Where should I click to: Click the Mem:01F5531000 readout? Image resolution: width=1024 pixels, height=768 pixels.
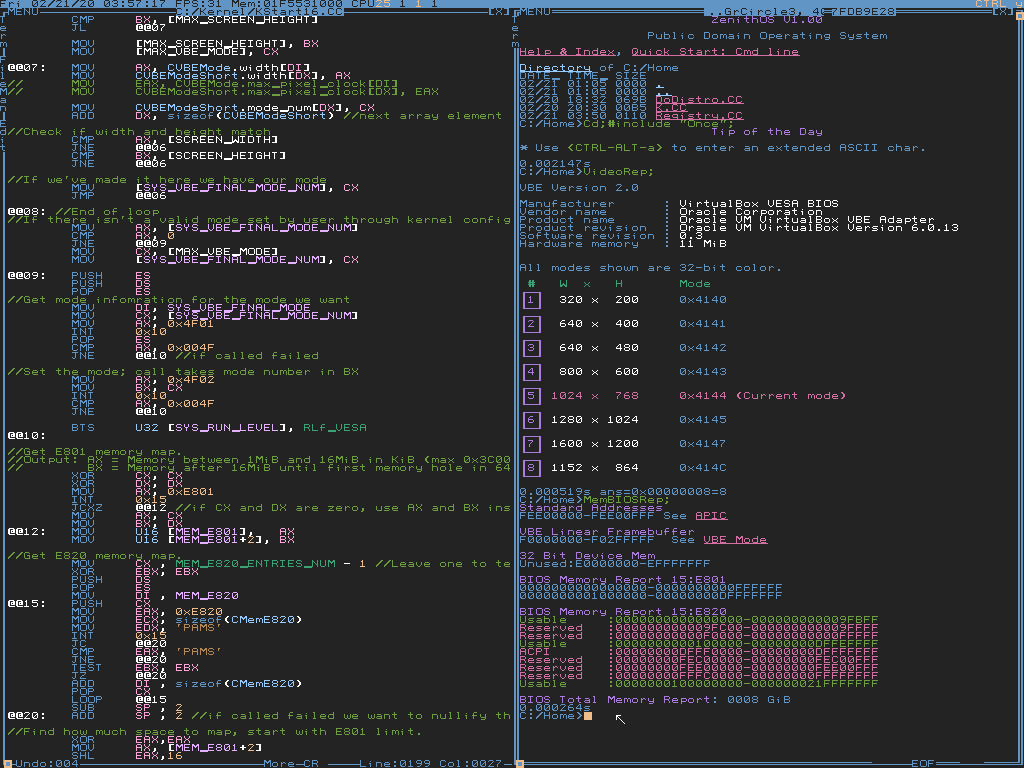(x=287, y=4)
